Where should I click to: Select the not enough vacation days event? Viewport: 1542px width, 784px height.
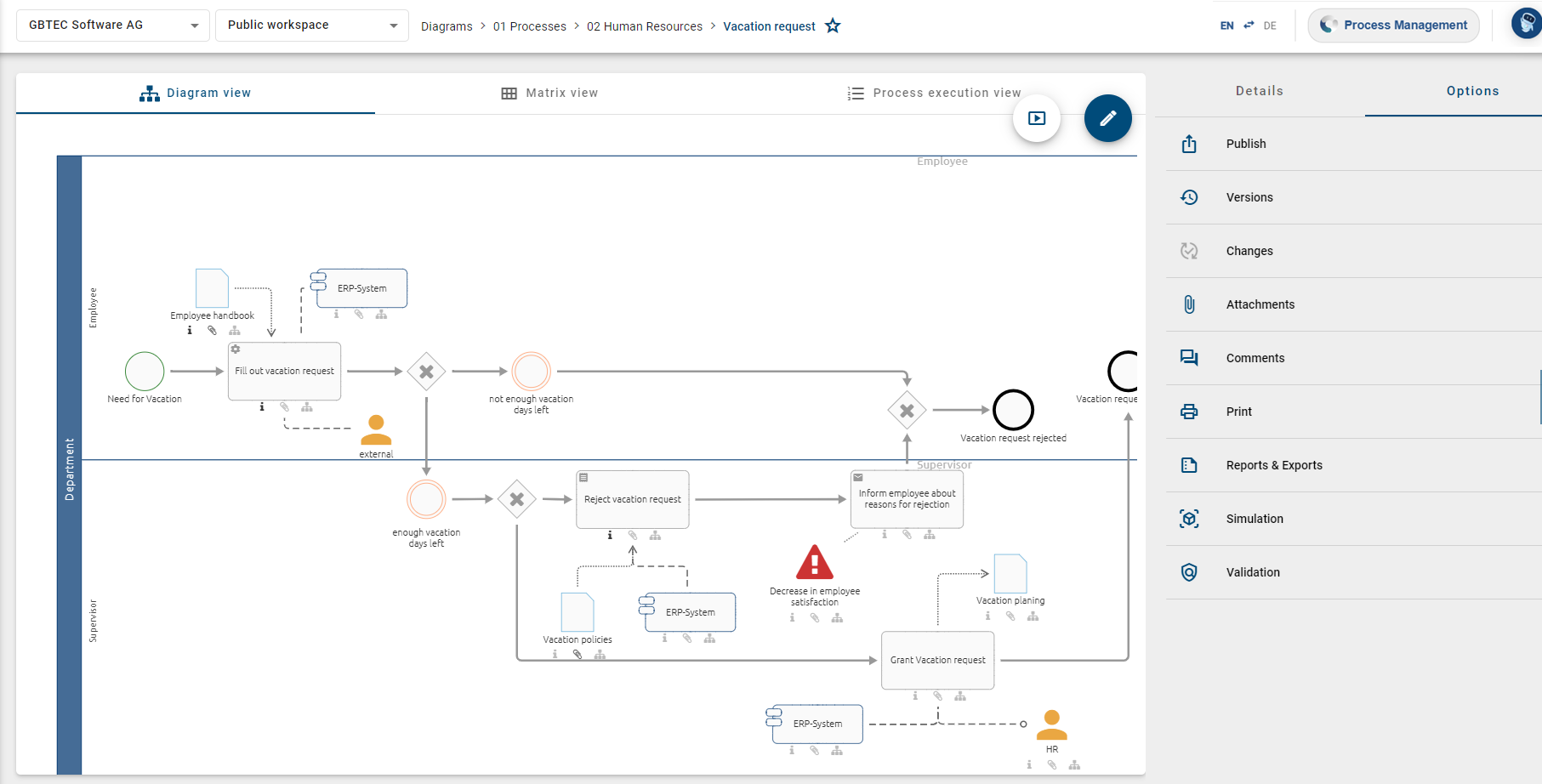pyautogui.click(x=532, y=372)
